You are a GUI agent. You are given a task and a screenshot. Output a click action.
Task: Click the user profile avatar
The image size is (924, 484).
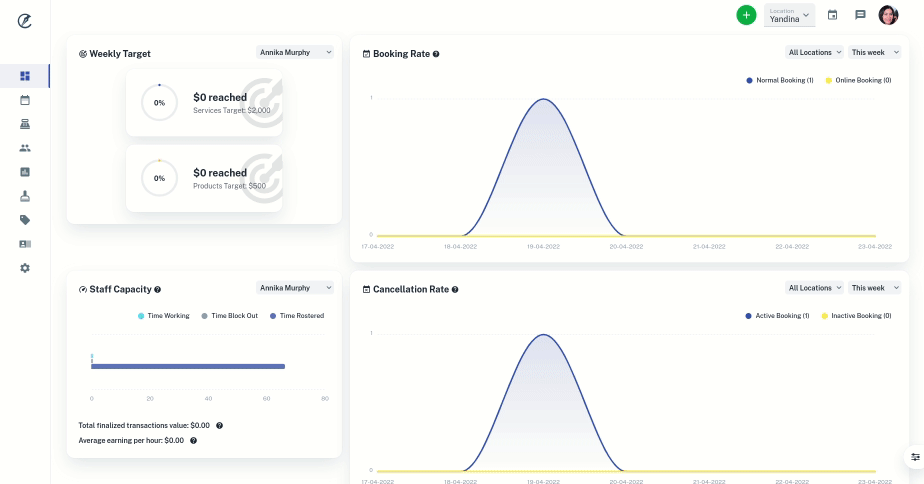click(888, 15)
